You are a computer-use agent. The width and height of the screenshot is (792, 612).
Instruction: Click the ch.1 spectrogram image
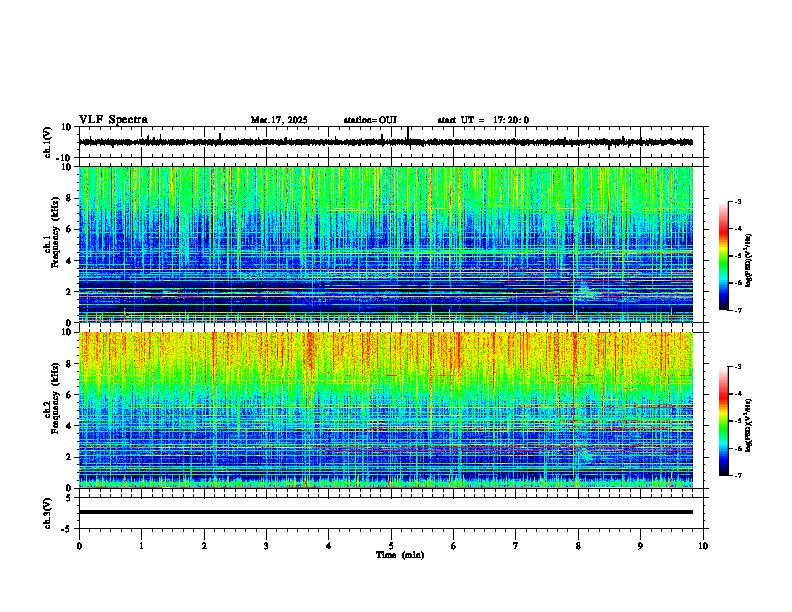pos(386,244)
